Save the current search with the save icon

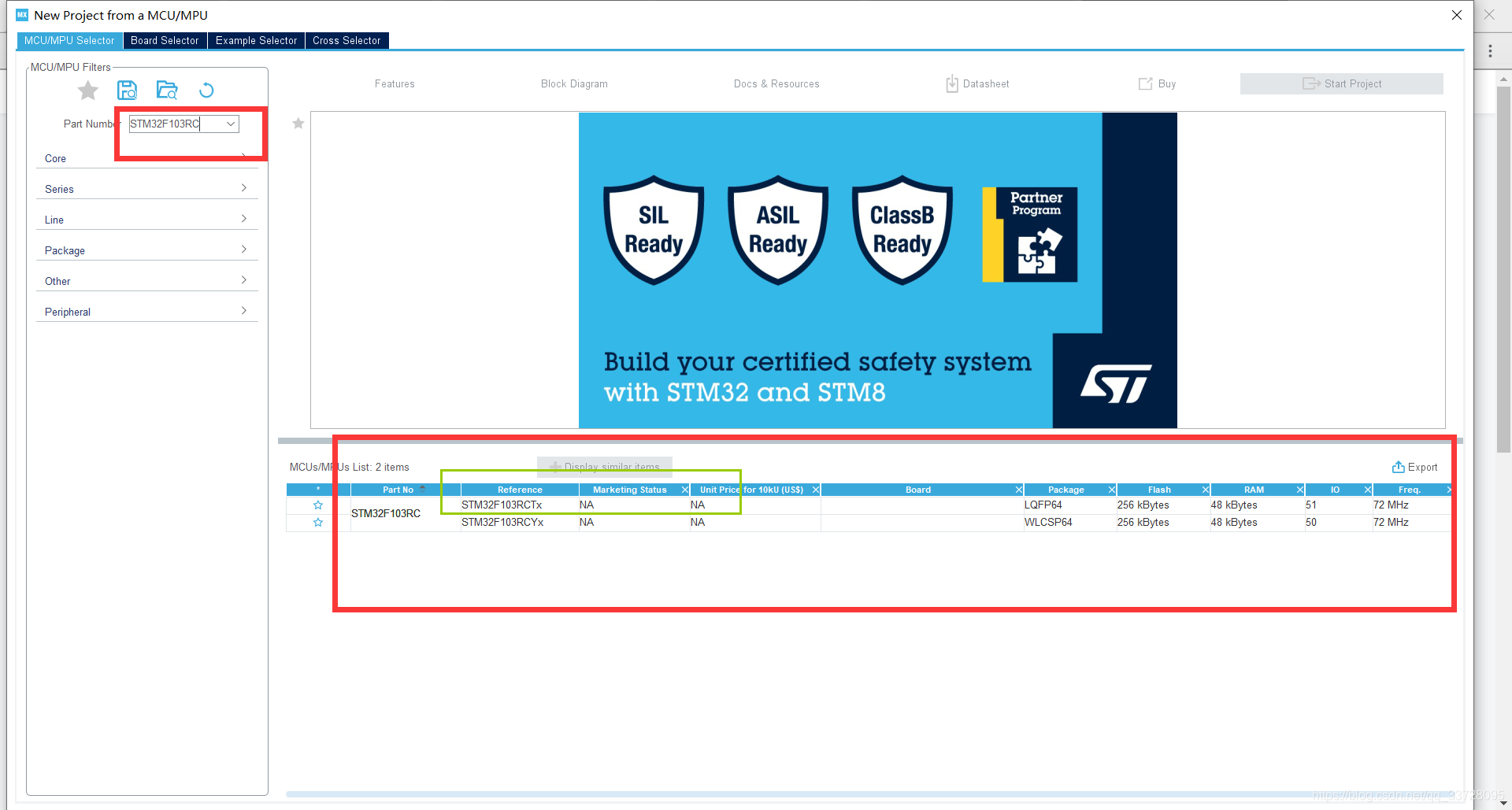(x=127, y=90)
